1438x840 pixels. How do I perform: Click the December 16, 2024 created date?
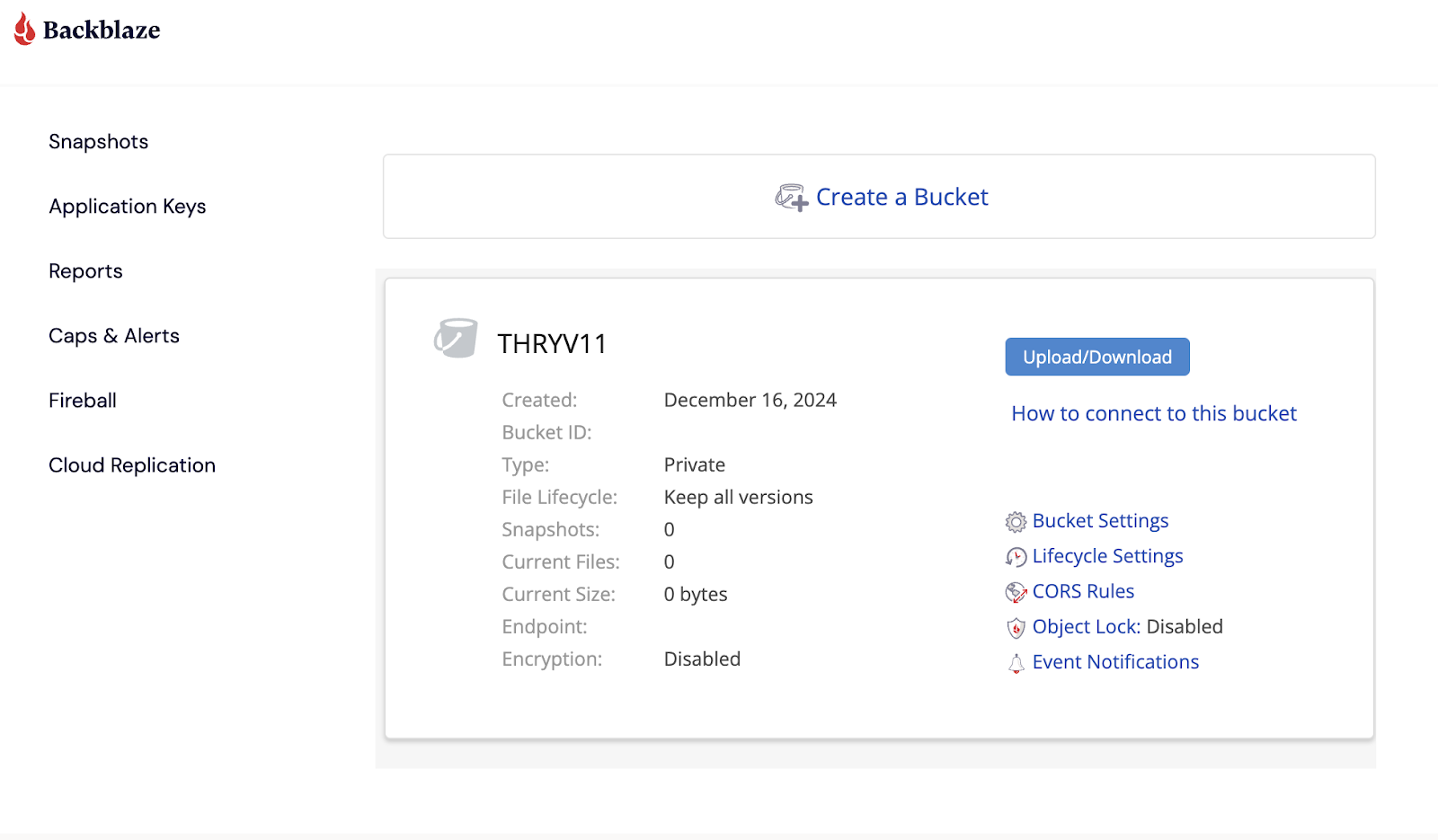pyautogui.click(x=750, y=400)
